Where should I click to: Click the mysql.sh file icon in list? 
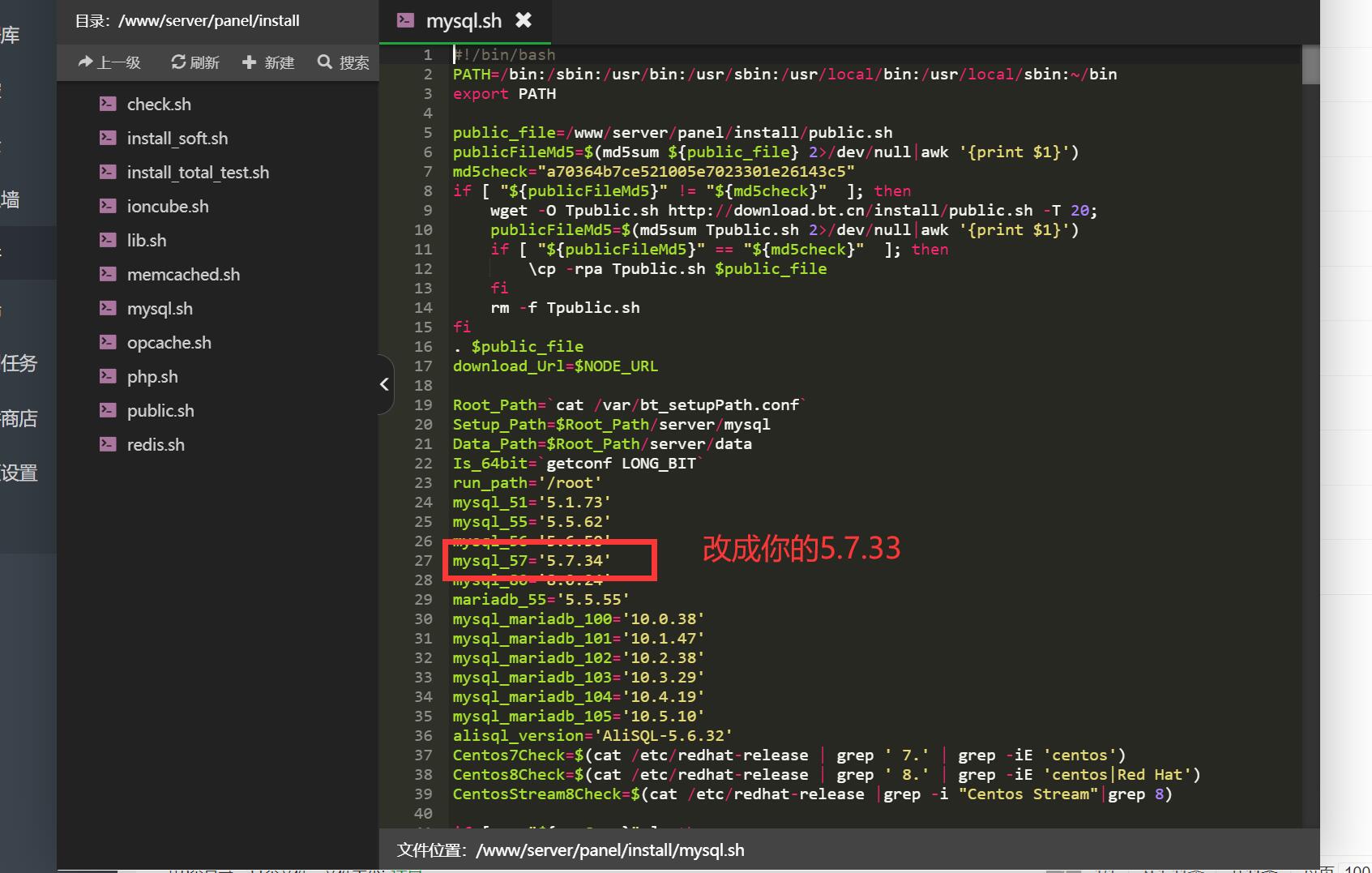click(108, 308)
